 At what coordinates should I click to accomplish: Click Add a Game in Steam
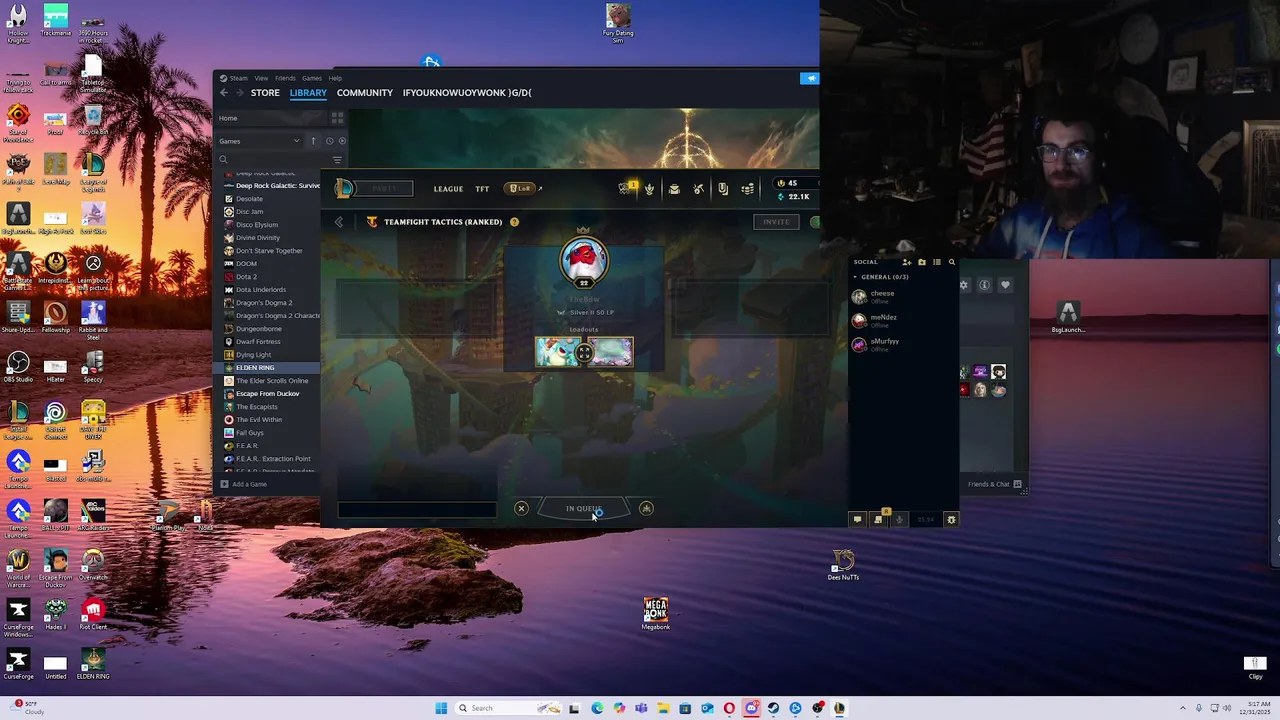pyautogui.click(x=243, y=484)
